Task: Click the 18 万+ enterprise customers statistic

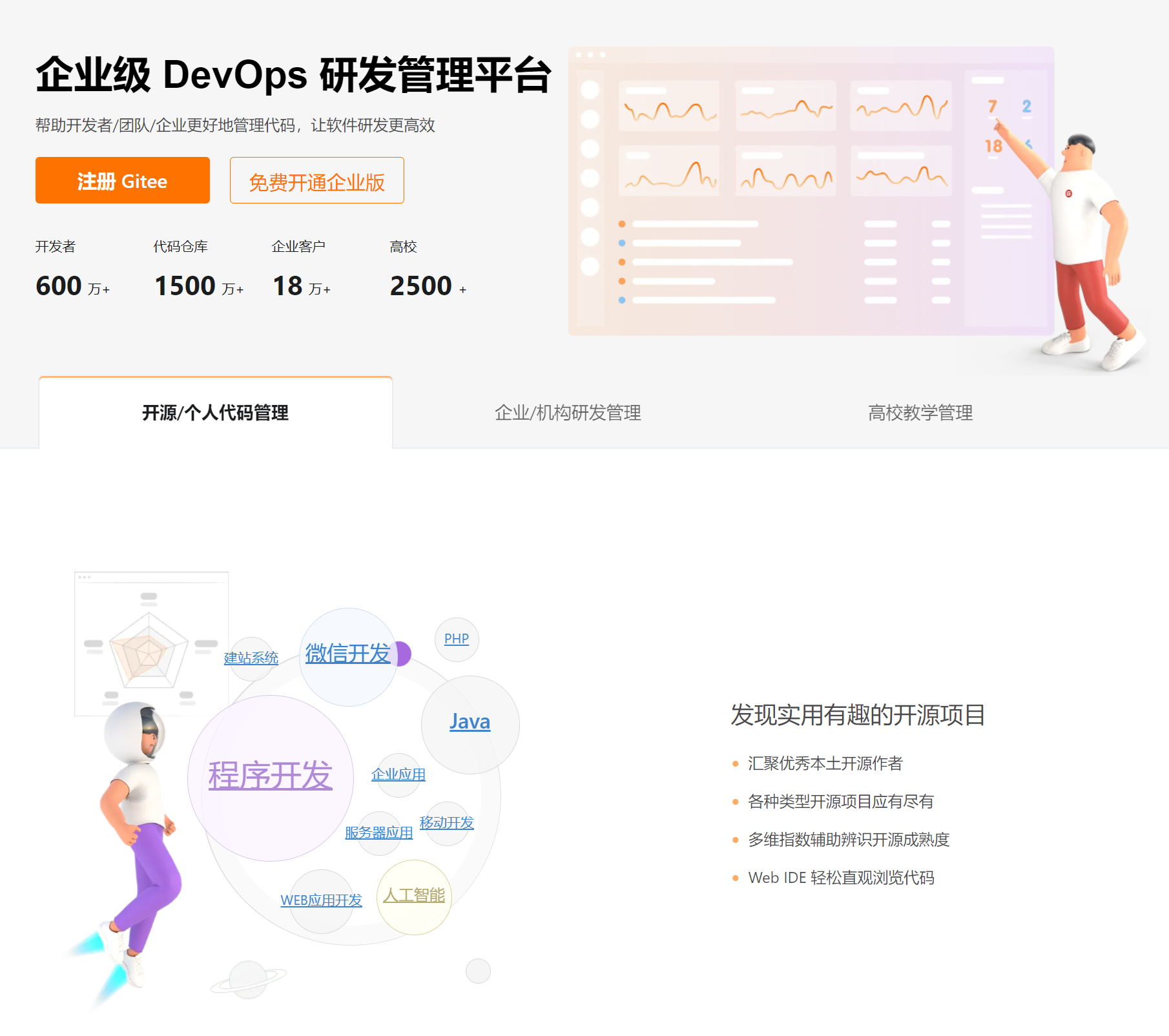Action: coord(302,286)
